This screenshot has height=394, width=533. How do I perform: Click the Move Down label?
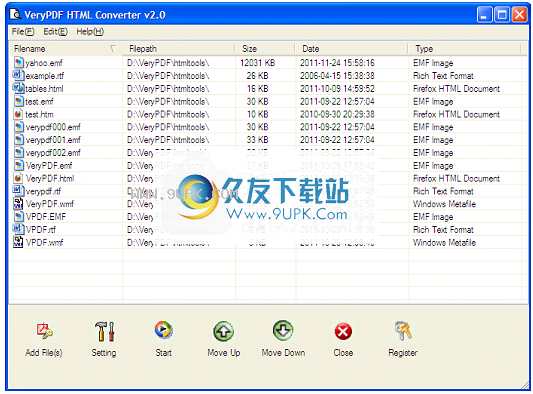click(283, 353)
